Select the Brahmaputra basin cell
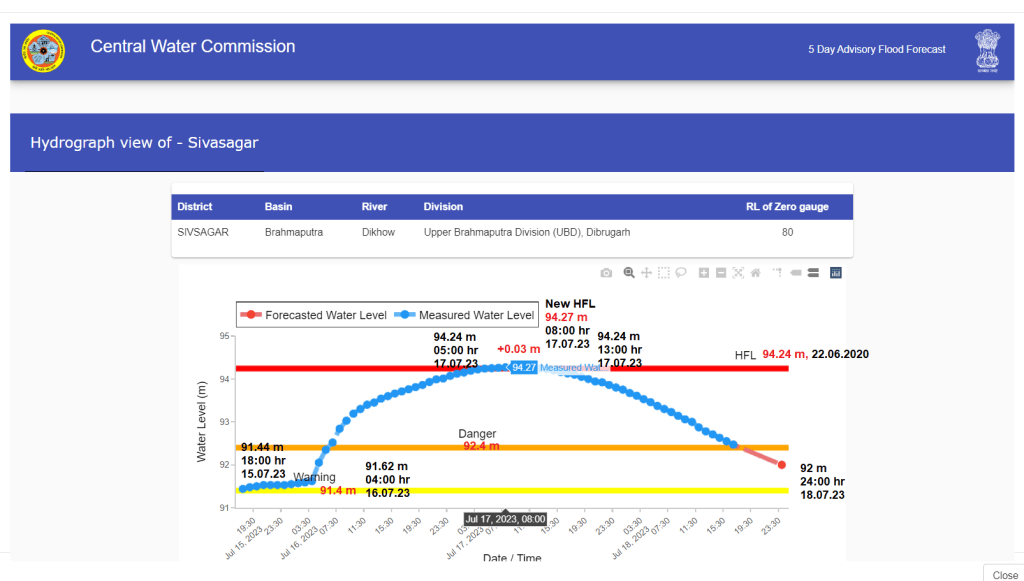This screenshot has height=581, width=1024. pyautogui.click(x=294, y=232)
